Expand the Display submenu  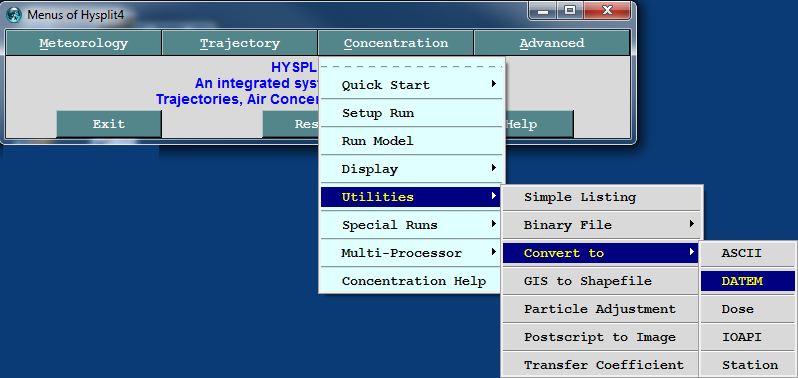pos(412,169)
